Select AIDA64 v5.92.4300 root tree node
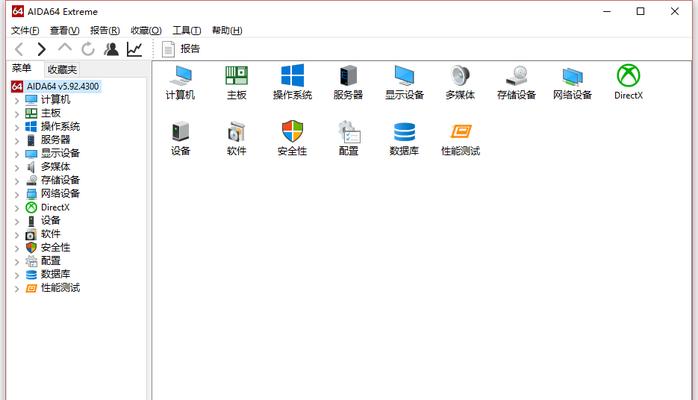Image resolution: width=698 pixels, height=400 pixels. [x=63, y=86]
